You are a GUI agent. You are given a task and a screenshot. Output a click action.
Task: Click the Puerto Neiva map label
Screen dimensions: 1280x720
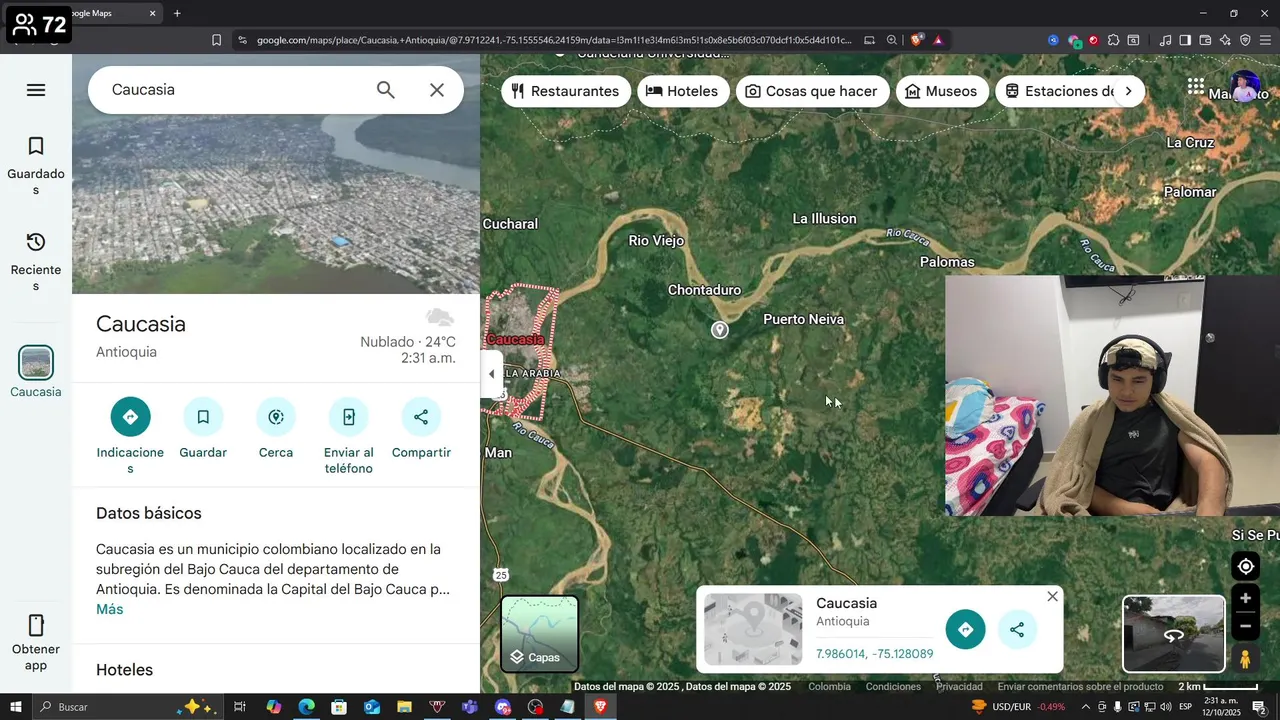[x=803, y=320]
